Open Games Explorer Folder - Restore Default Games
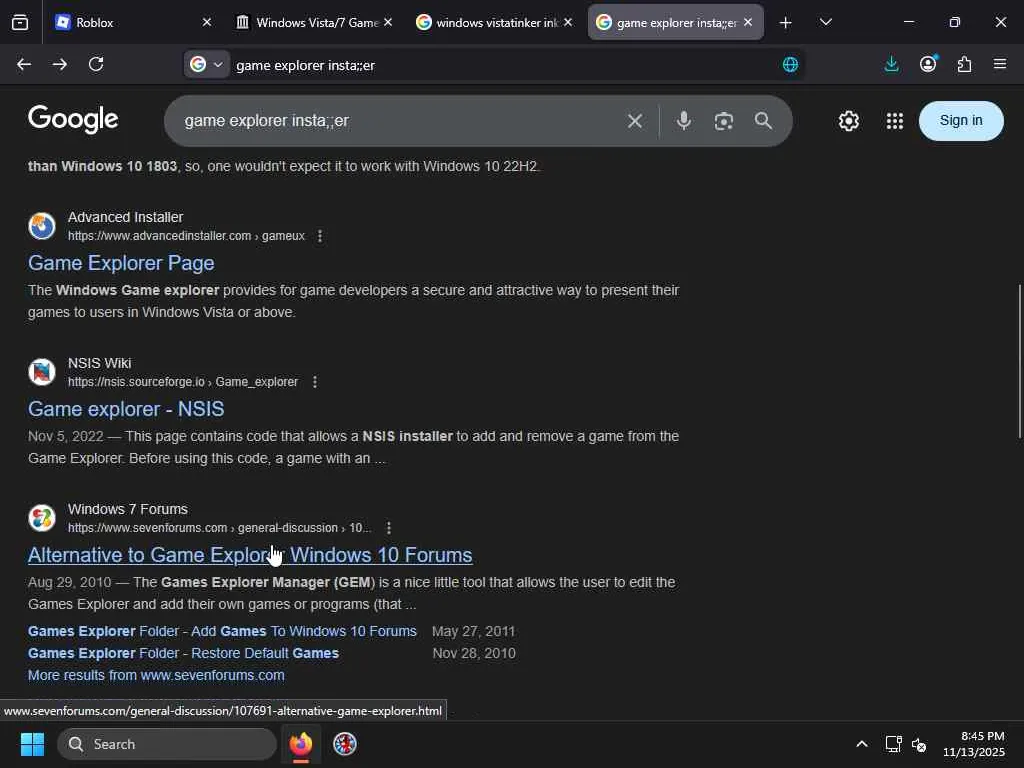Viewport: 1024px width, 768px height. 184,653
